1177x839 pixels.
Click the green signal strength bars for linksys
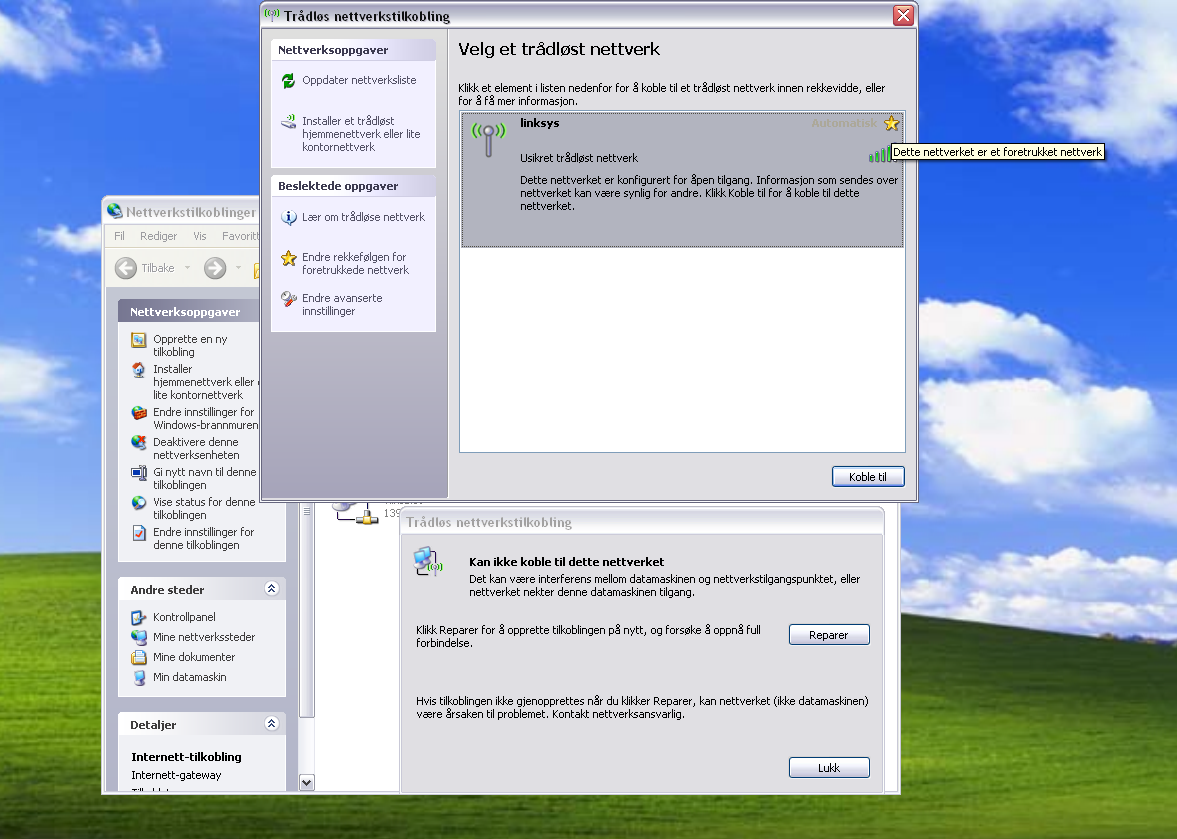[879, 155]
